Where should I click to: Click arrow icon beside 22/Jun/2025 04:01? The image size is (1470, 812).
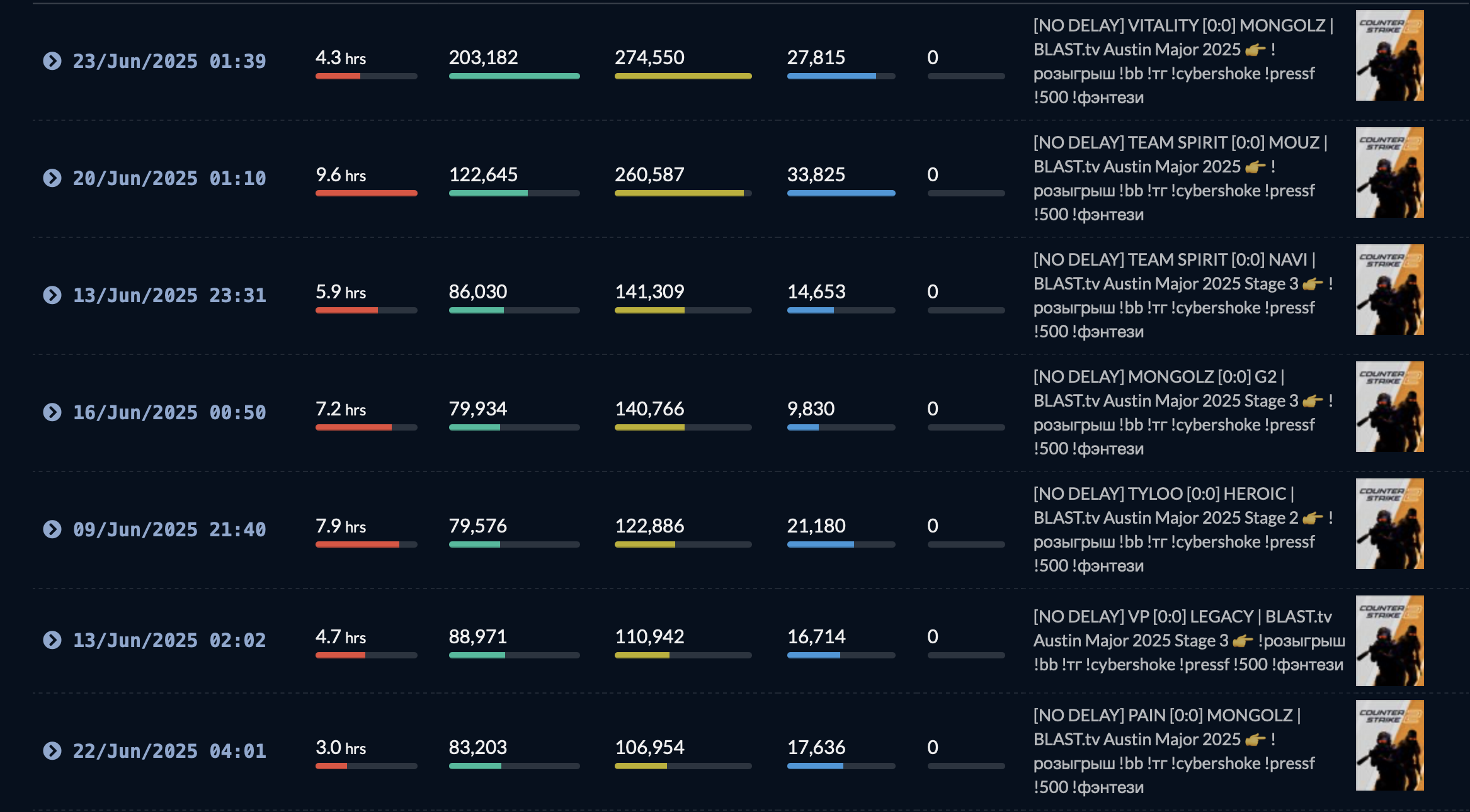[x=52, y=751]
